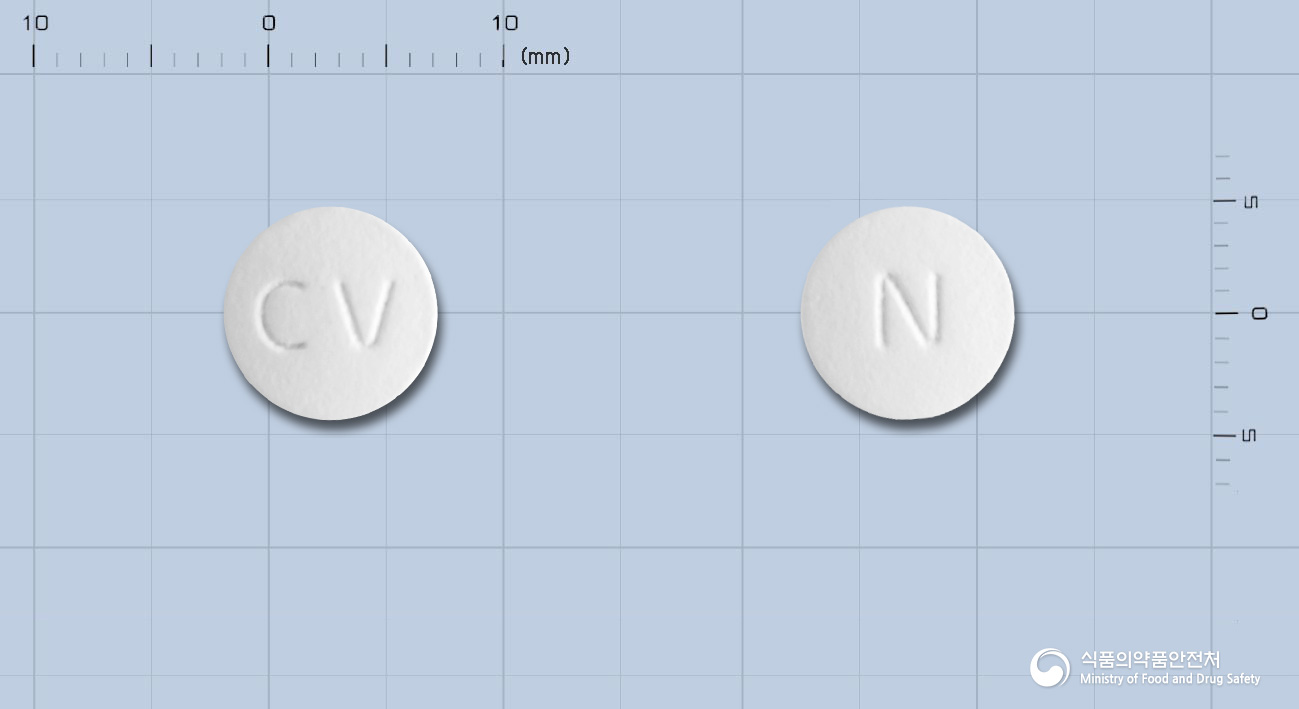Click the Korean text 식품의약품안전처
Image resolution: width=1299 pixels, height=709 pixels.
[1150, 659]
